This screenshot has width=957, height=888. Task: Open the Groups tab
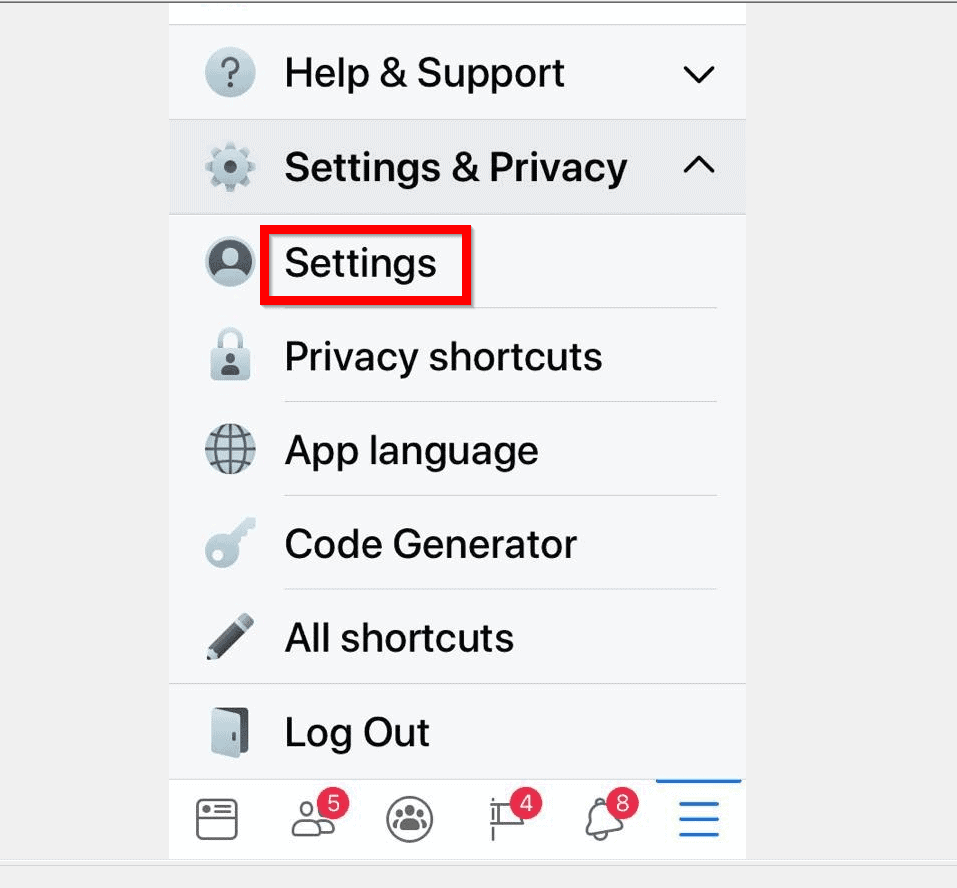(x=410, y=819)
